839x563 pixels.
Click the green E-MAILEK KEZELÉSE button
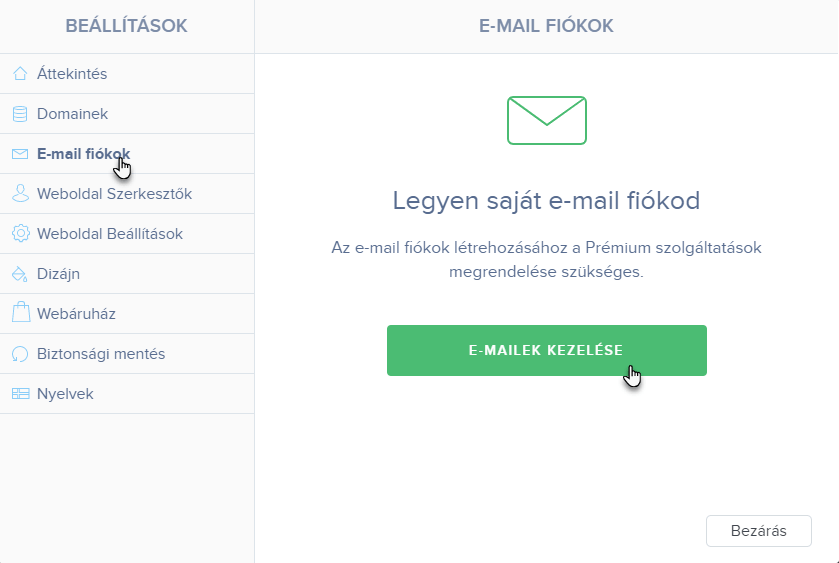(x=547, y=351)
